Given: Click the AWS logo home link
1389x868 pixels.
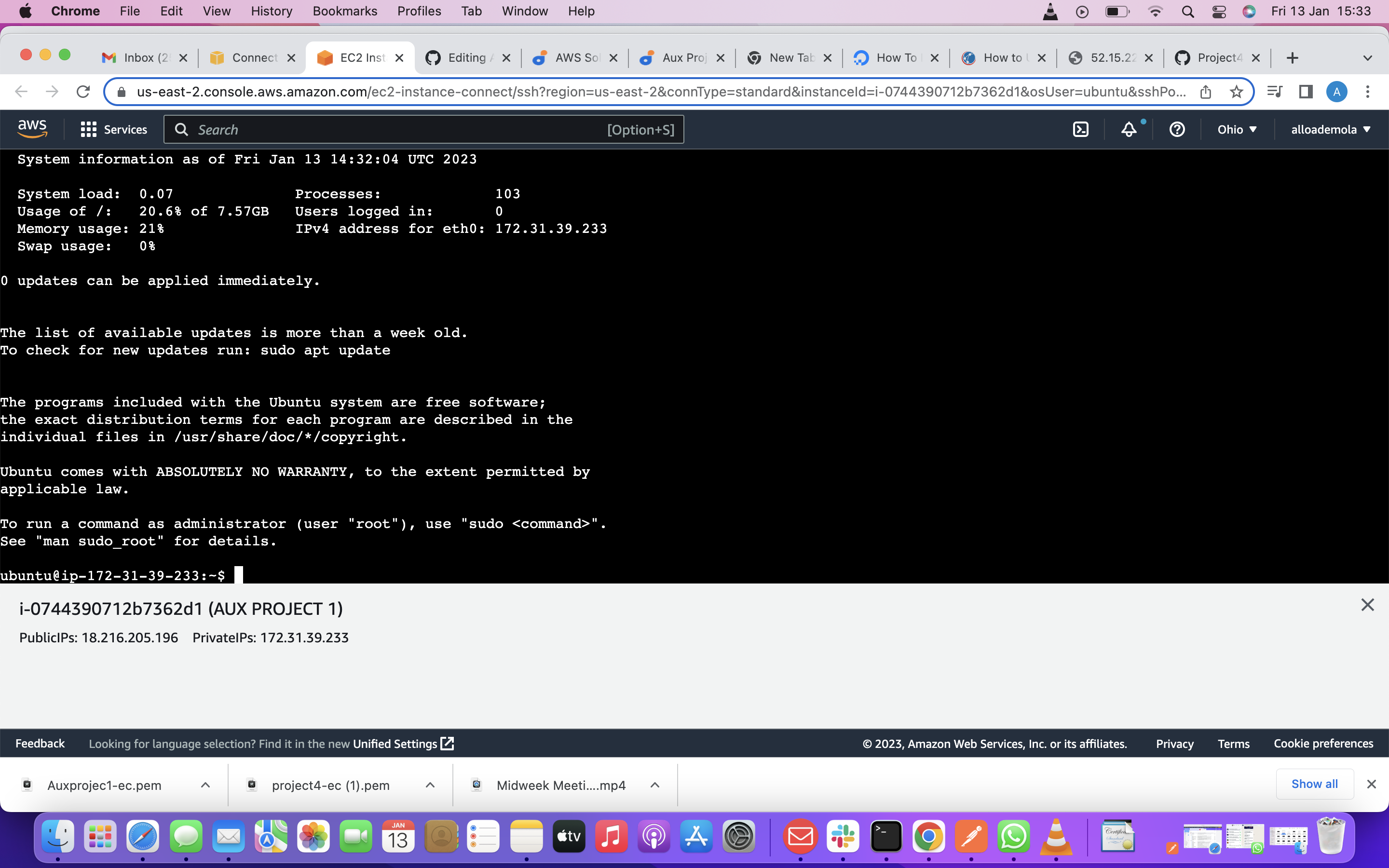Looking at the screenshot, I should (32, 129).
